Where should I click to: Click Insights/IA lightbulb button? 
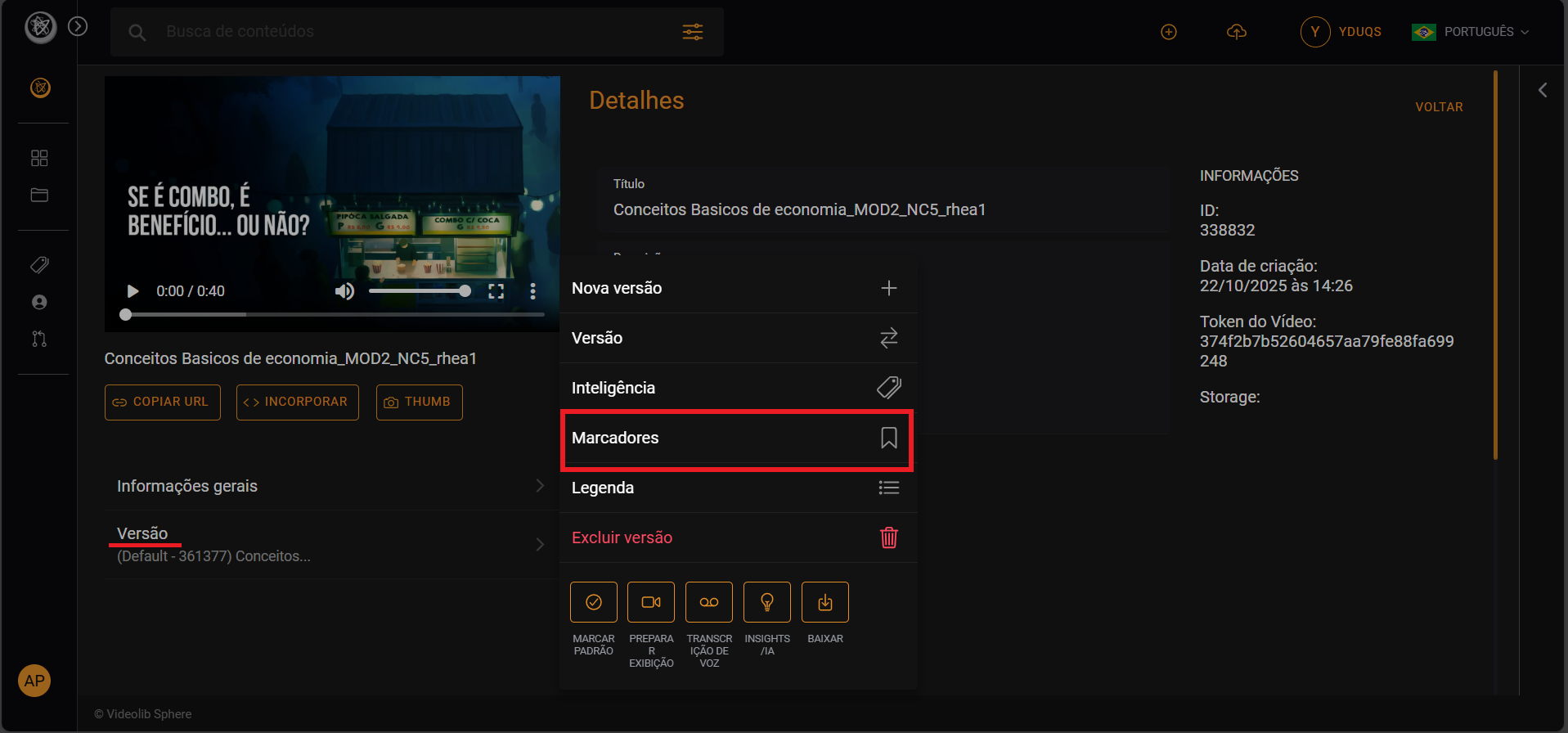767,602
